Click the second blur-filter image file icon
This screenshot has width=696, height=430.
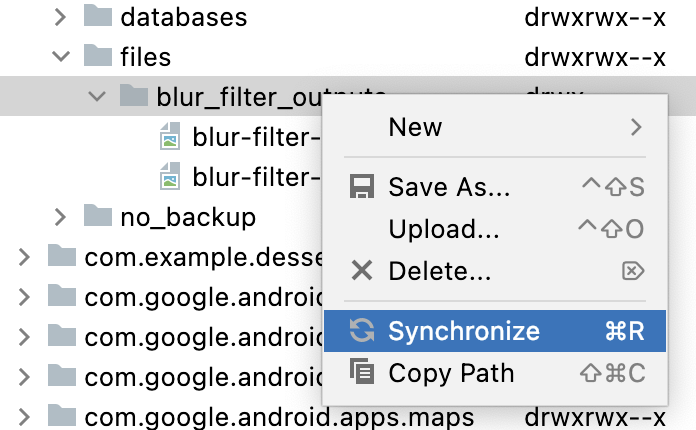(x=172, y=177)
